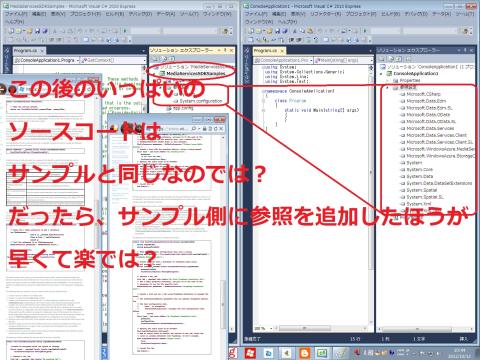Click Start Debugging arrow in MediaServicesSDKSamples toolbar
Image resolution: width=480 pixels, height=360 pixels.
125,31
